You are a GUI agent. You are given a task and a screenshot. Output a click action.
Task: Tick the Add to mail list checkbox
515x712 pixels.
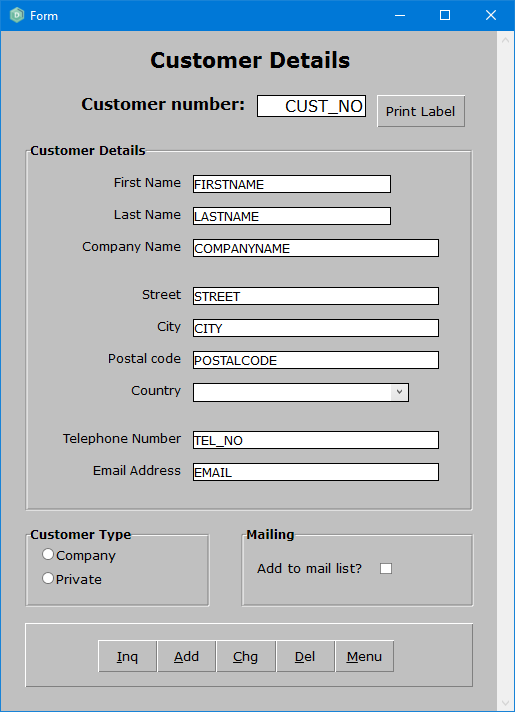386,569
